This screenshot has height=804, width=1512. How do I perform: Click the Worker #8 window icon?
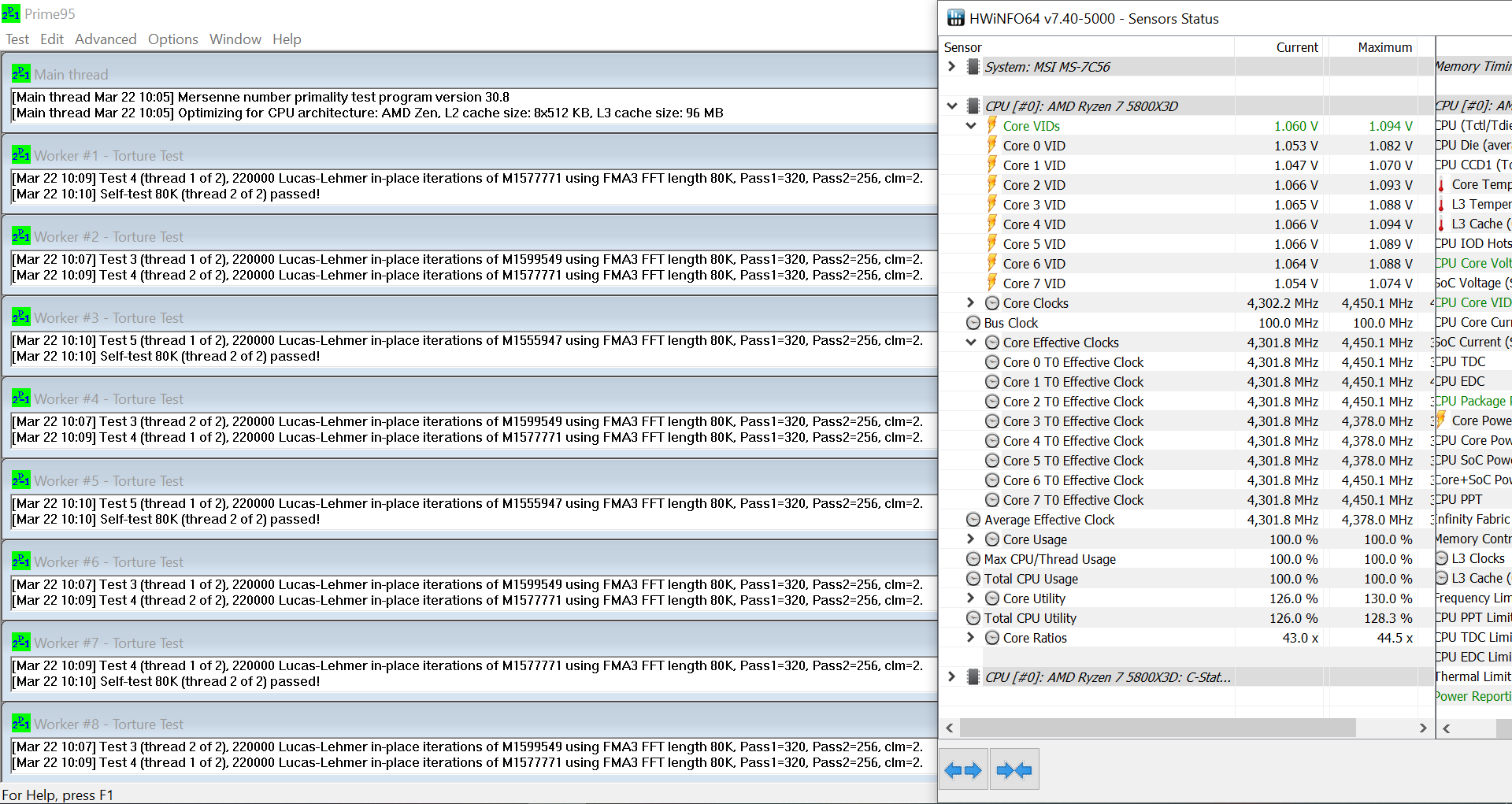point(21,724)
